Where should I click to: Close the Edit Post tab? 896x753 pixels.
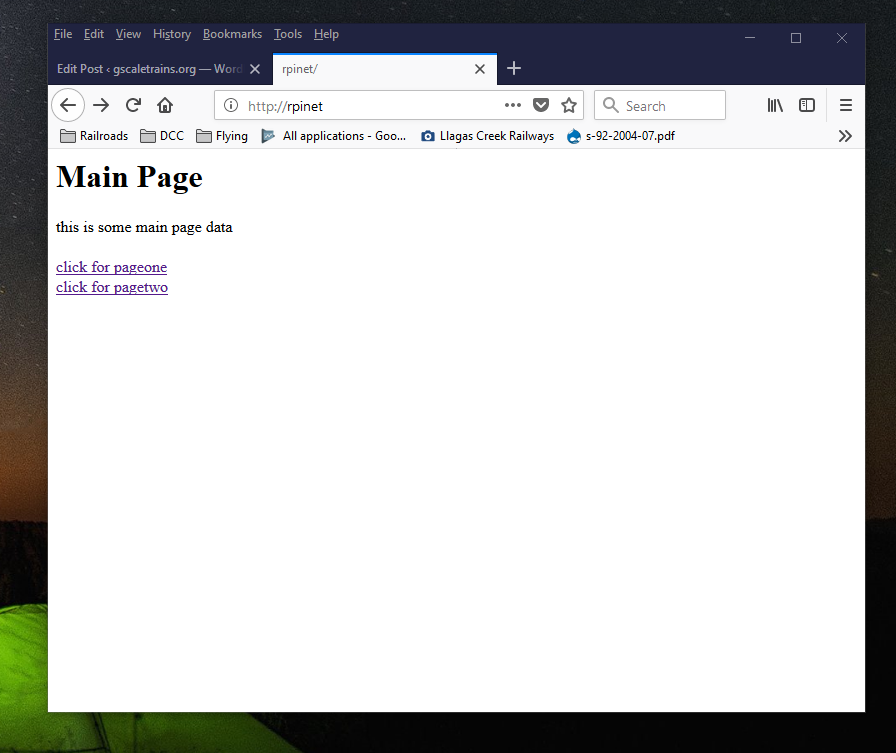point(255,69)
